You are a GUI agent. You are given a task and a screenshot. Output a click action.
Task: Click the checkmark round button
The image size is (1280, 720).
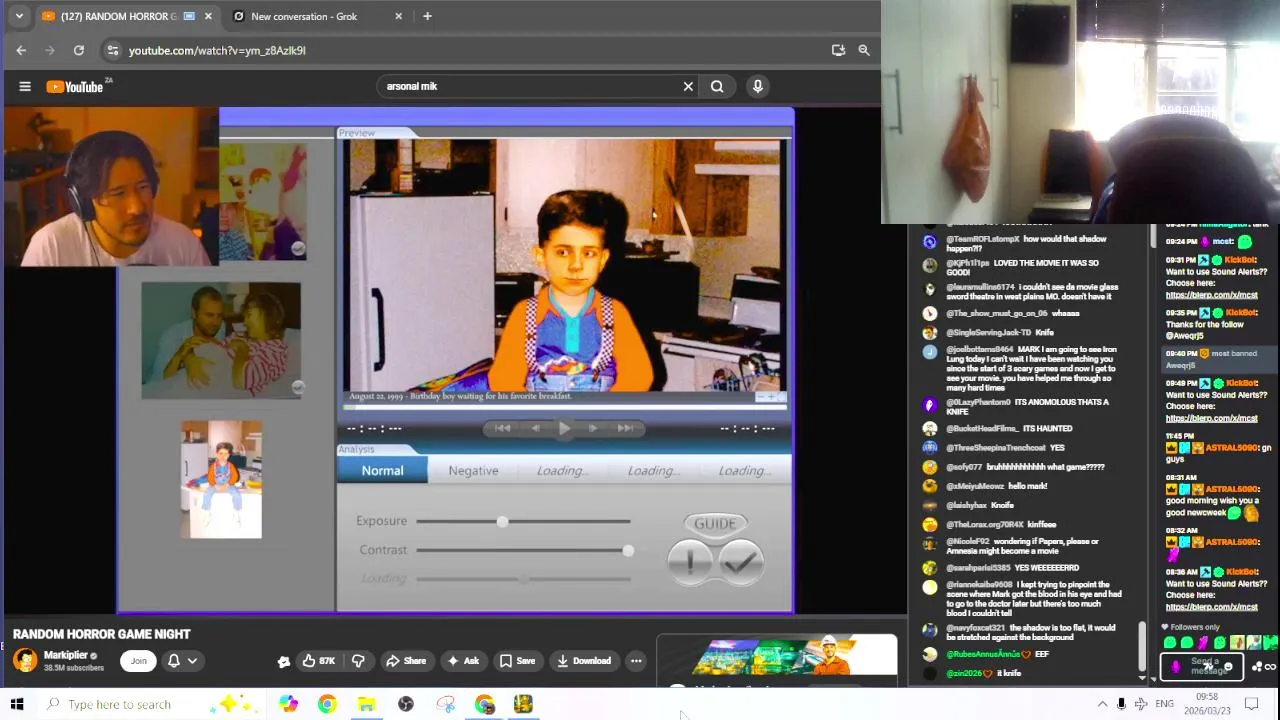point(739,562)
